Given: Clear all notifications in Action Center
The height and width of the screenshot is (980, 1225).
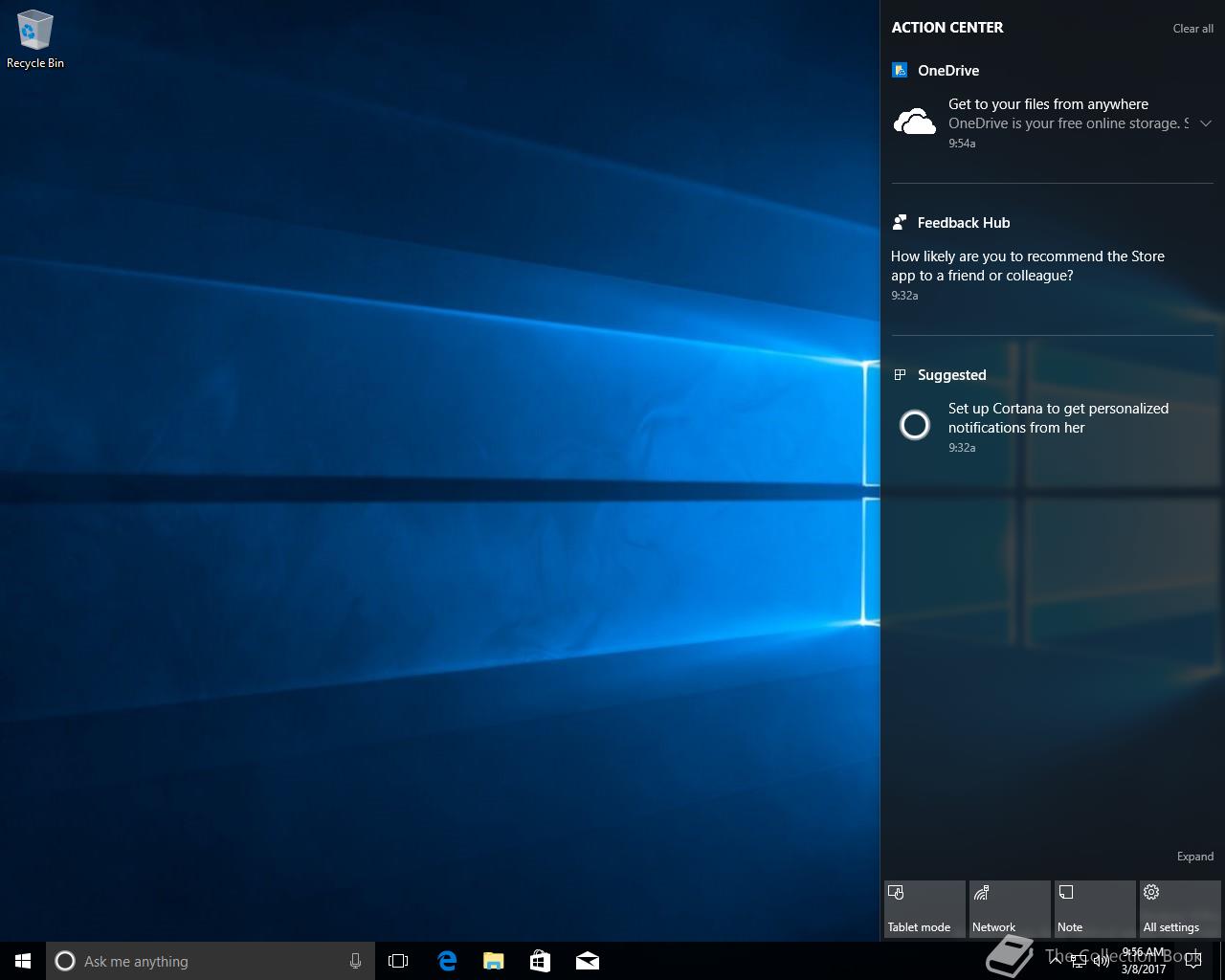Looking at the screenshot, I should (1192, 29).
